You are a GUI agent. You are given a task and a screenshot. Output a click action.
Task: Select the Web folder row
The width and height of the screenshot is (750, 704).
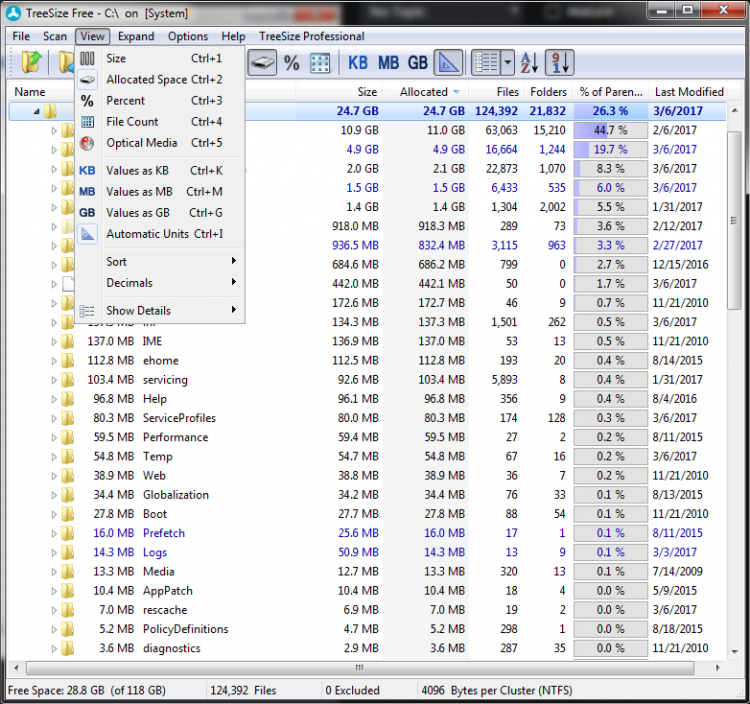coord(367,476)
